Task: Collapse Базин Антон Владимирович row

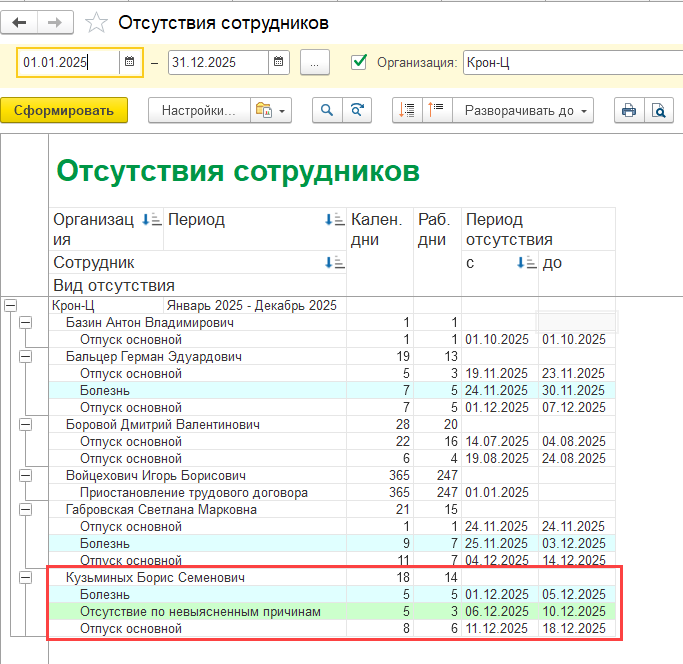Action: click(25, 323)
